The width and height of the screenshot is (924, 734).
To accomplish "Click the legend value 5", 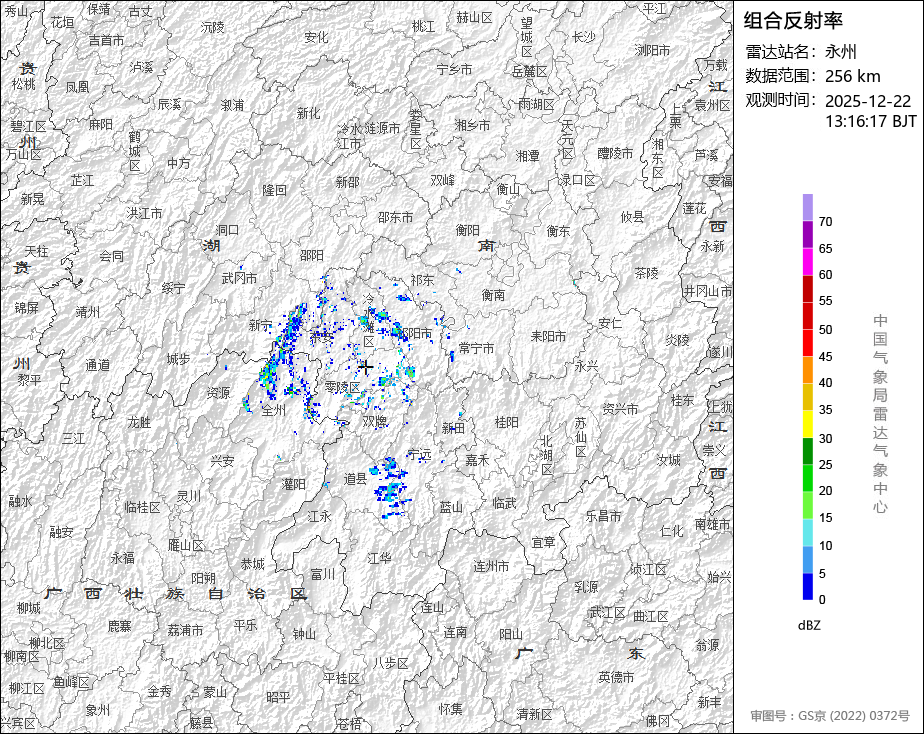I will tap(822, 573).
